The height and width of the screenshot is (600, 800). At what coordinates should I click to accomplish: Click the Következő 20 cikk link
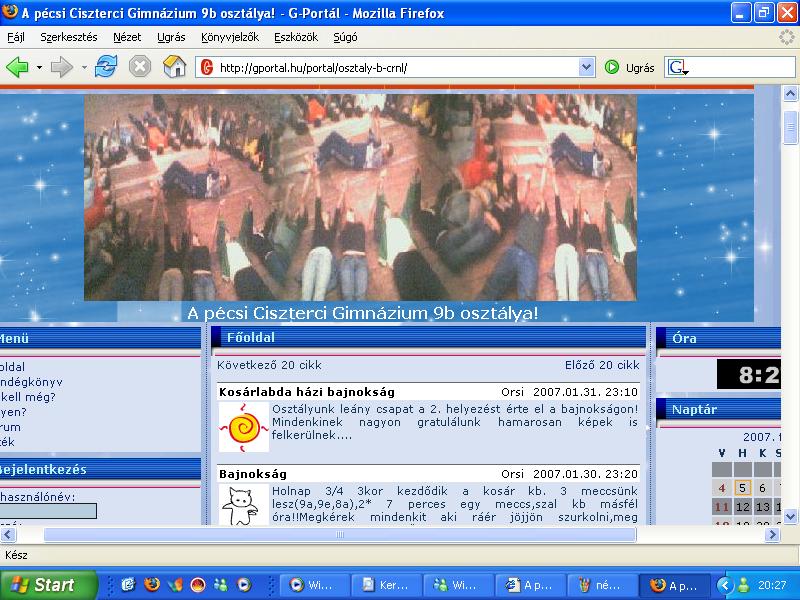click(x=269, y=365)
